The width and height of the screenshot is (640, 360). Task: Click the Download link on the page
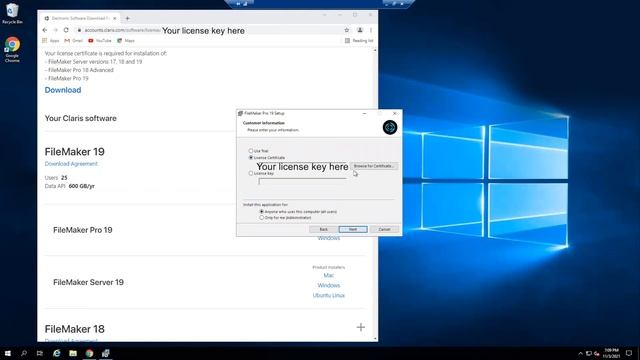pyautogui.click(x=63, y=90)
